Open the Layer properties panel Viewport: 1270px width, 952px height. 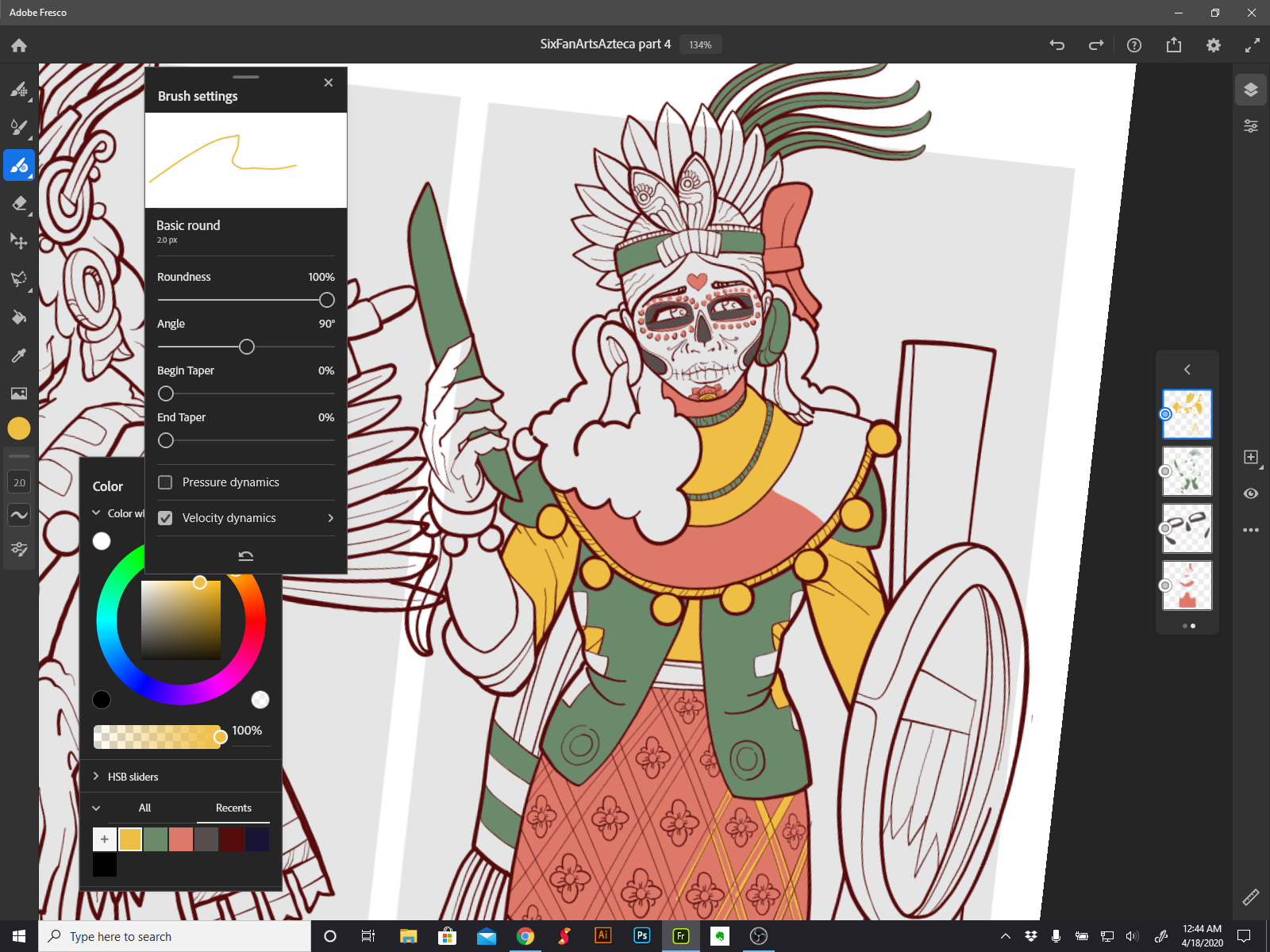point(1251,125)
